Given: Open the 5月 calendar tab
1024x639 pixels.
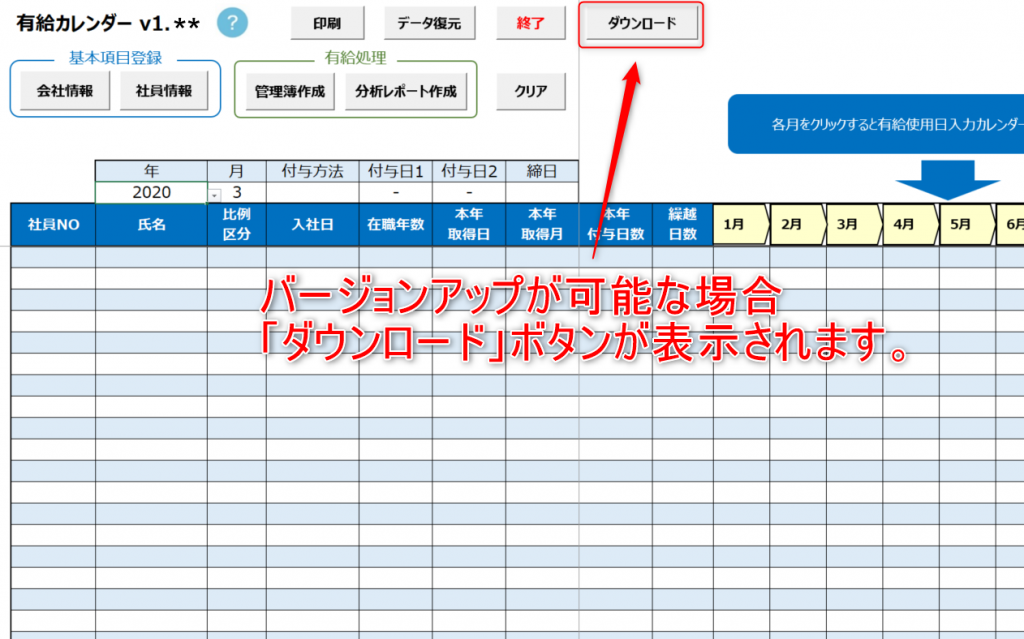Looking at the screenshot, I should point(967,224).
